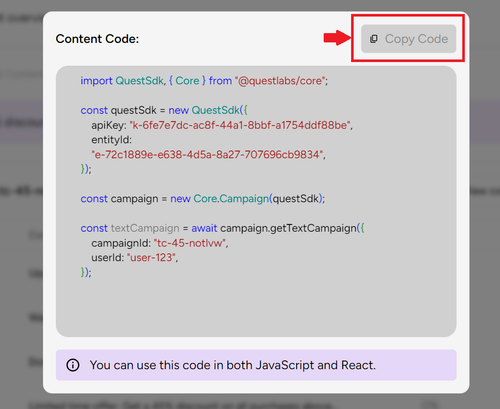Click the "@questlabs/core" package string

click(x=280, y=81)
